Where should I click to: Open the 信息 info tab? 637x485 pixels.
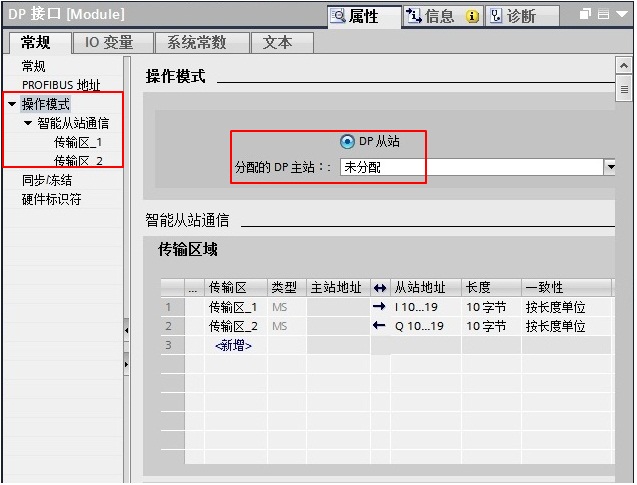point(444,17)
